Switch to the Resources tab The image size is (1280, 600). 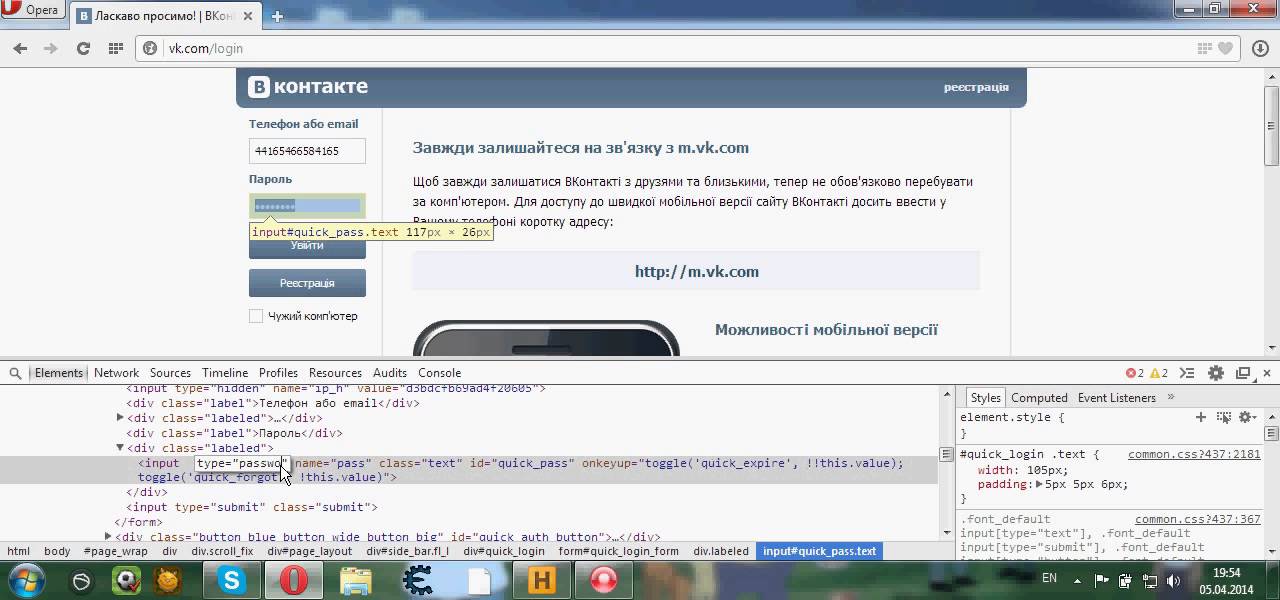(x=335, y=373)
